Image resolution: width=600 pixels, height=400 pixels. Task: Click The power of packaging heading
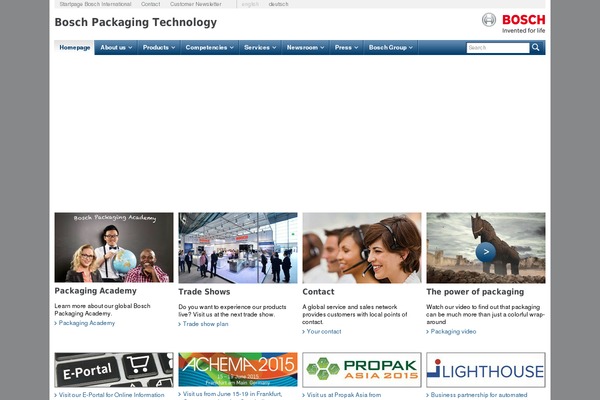[475, 292]
